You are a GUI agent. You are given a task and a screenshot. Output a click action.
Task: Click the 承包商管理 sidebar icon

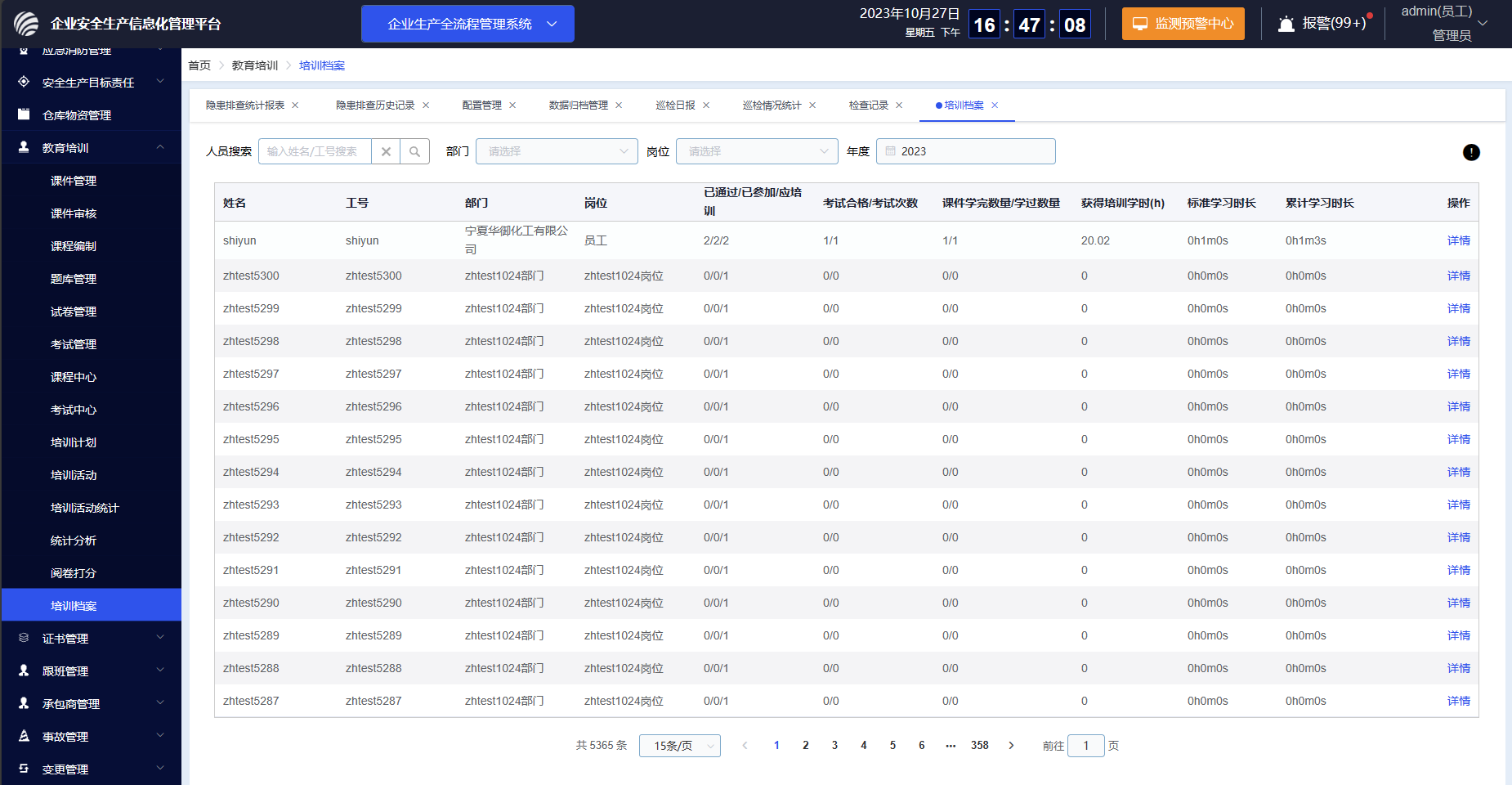[24, 703]
